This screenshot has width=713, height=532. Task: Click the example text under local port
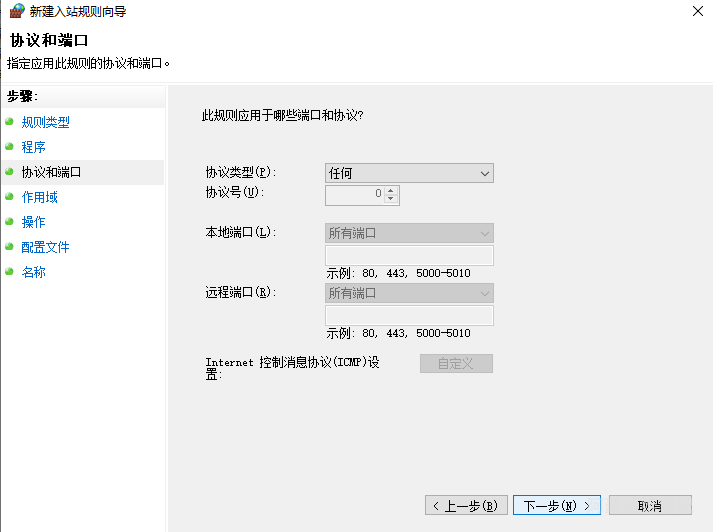click(398, 273)
